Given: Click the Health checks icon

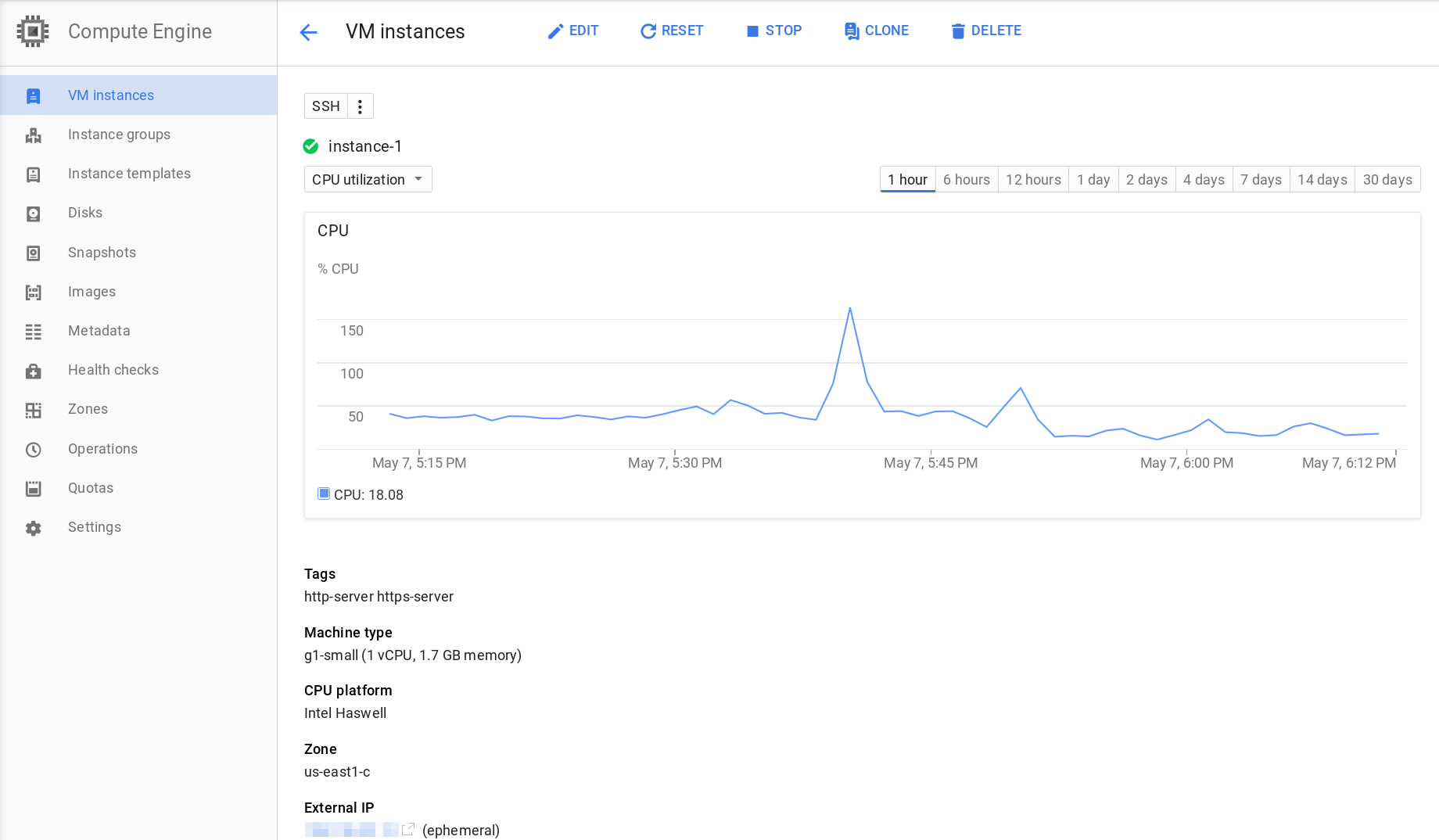Looking at the screenshot, I should [x=33, y=371].
